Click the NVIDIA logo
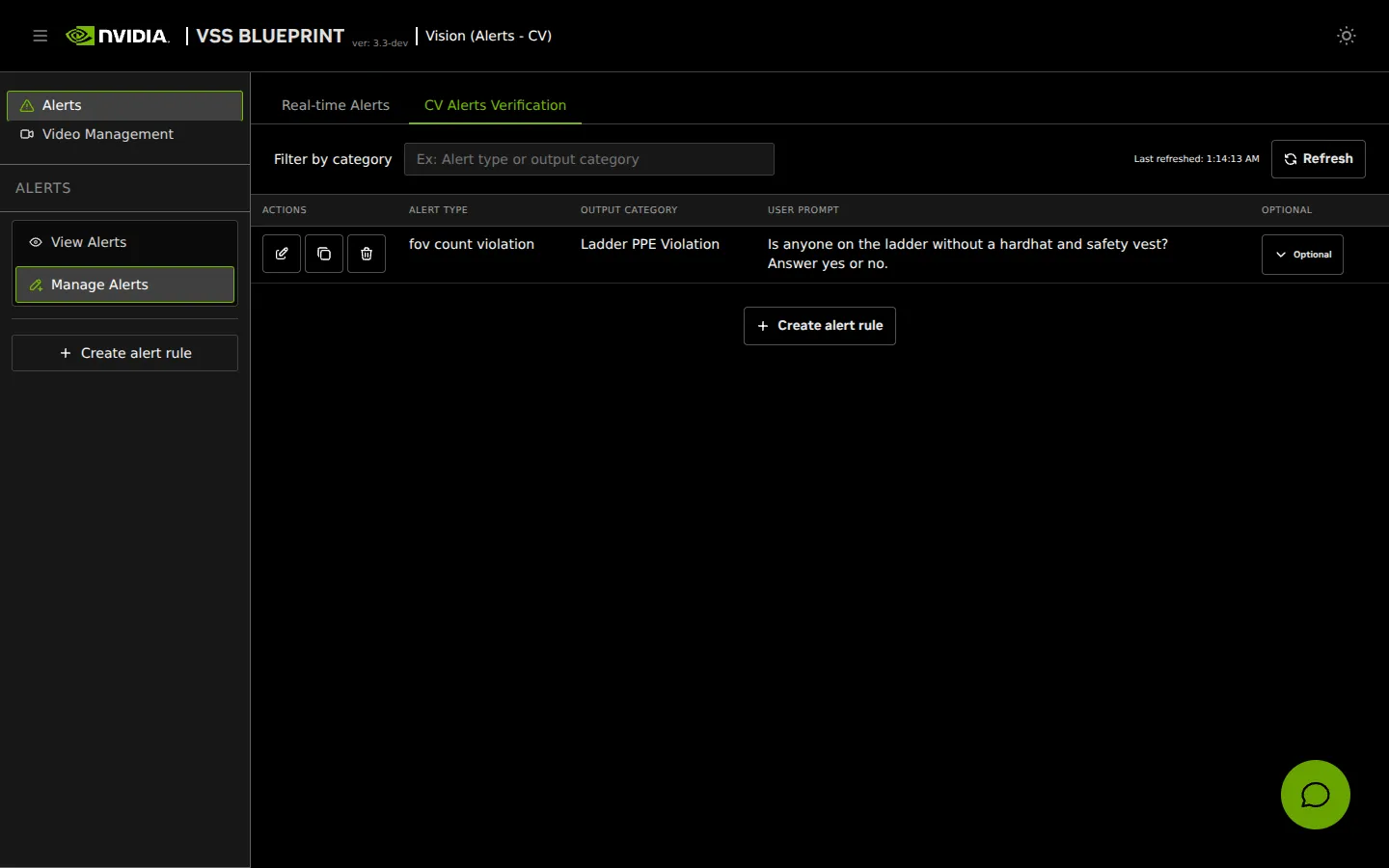The image size is (1389, 868). coord(118,36)
